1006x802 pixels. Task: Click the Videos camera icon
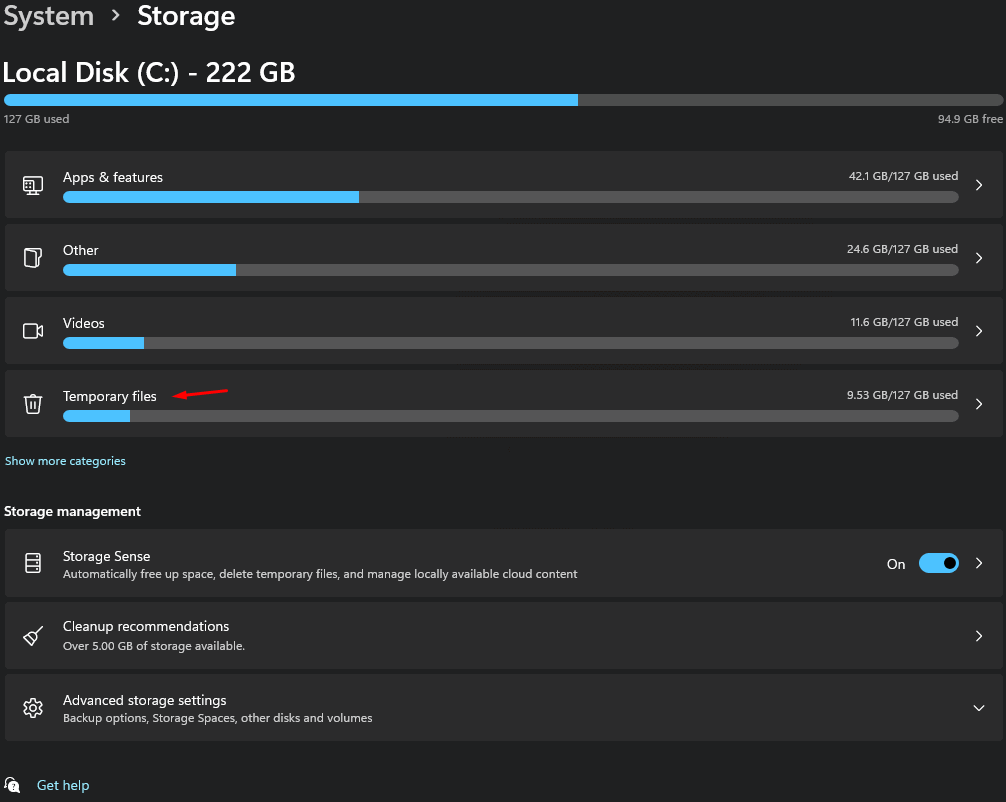(33, 331)
